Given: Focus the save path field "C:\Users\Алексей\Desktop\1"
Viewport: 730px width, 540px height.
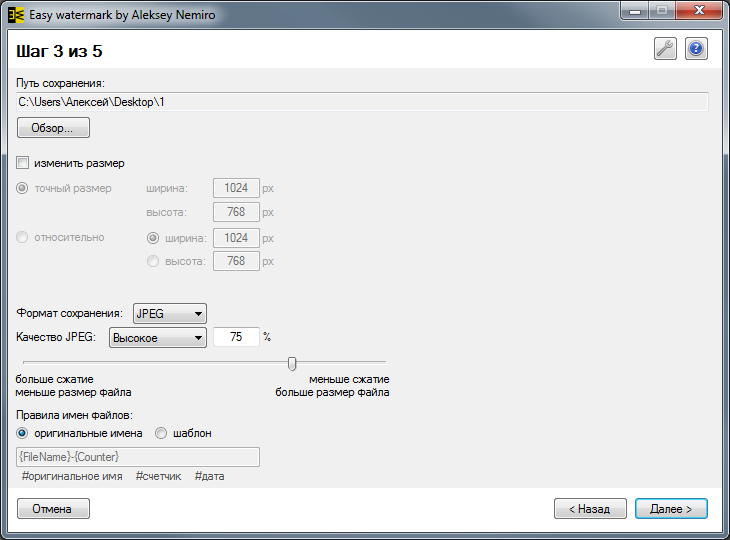Looking at the screenshot, I should click(x=362, y=102).
